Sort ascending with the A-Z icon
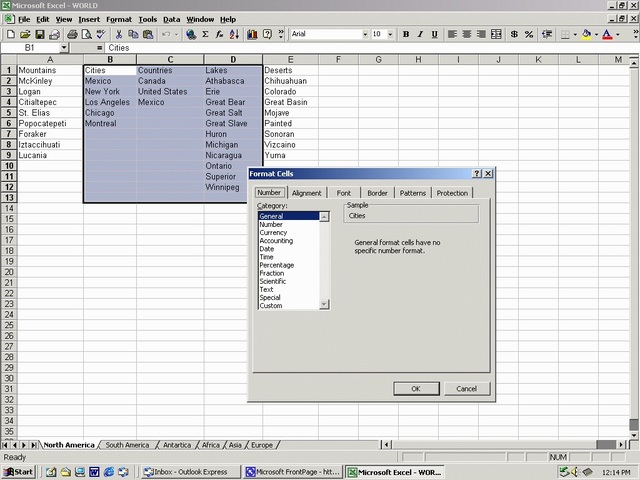Image resolution: width=640 pixels, height=480 pixels. coord(234,34)
